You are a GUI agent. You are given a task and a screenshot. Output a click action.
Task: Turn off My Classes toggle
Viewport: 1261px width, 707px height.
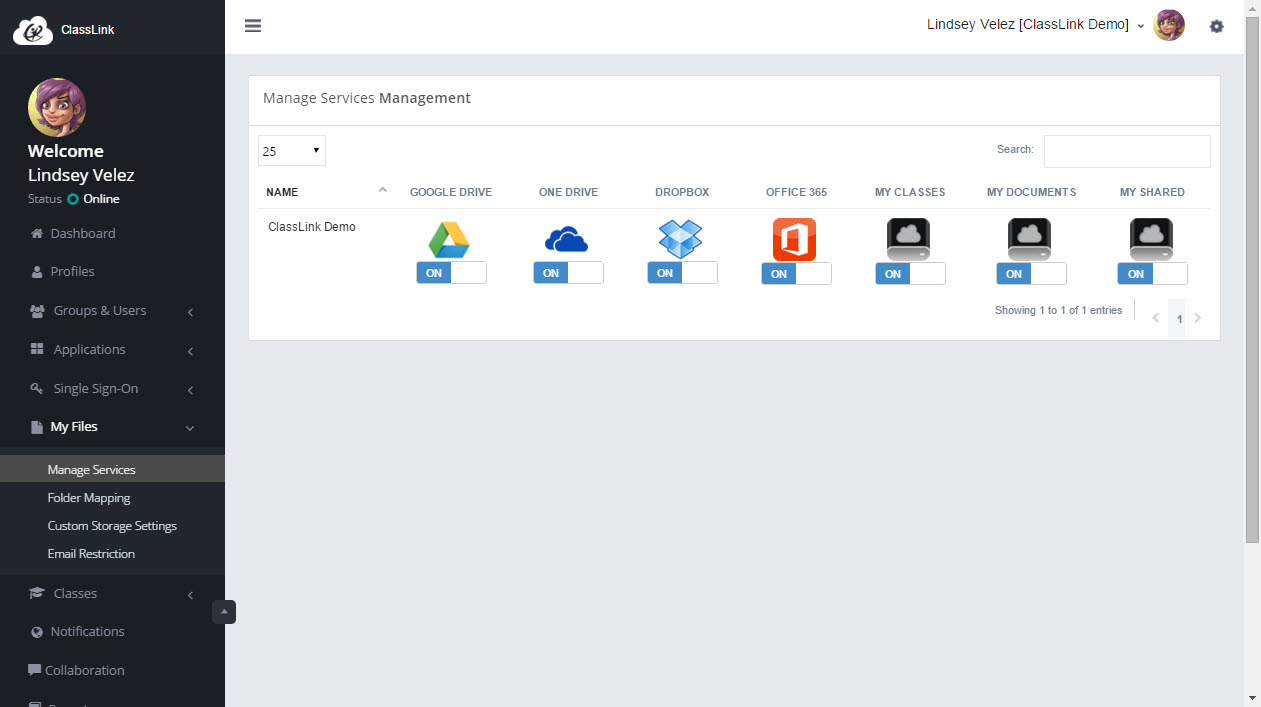[910, 274]
